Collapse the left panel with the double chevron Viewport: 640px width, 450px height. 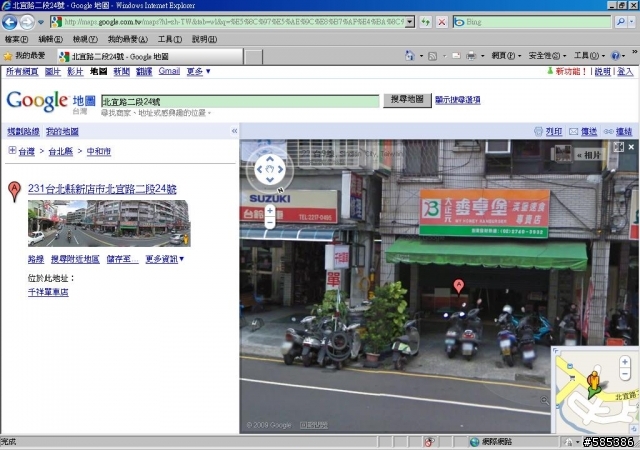[x=234, y=131]
